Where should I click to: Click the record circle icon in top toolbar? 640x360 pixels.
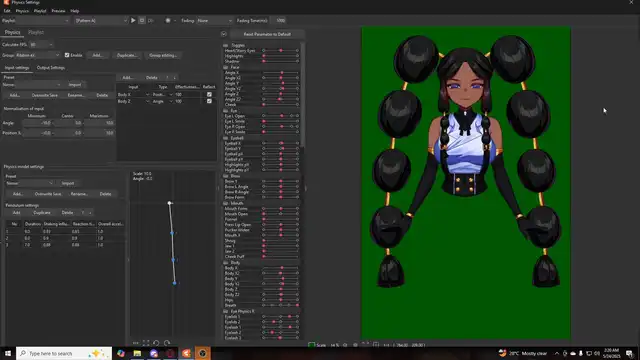pyautogui.click(x=168, y=20)
